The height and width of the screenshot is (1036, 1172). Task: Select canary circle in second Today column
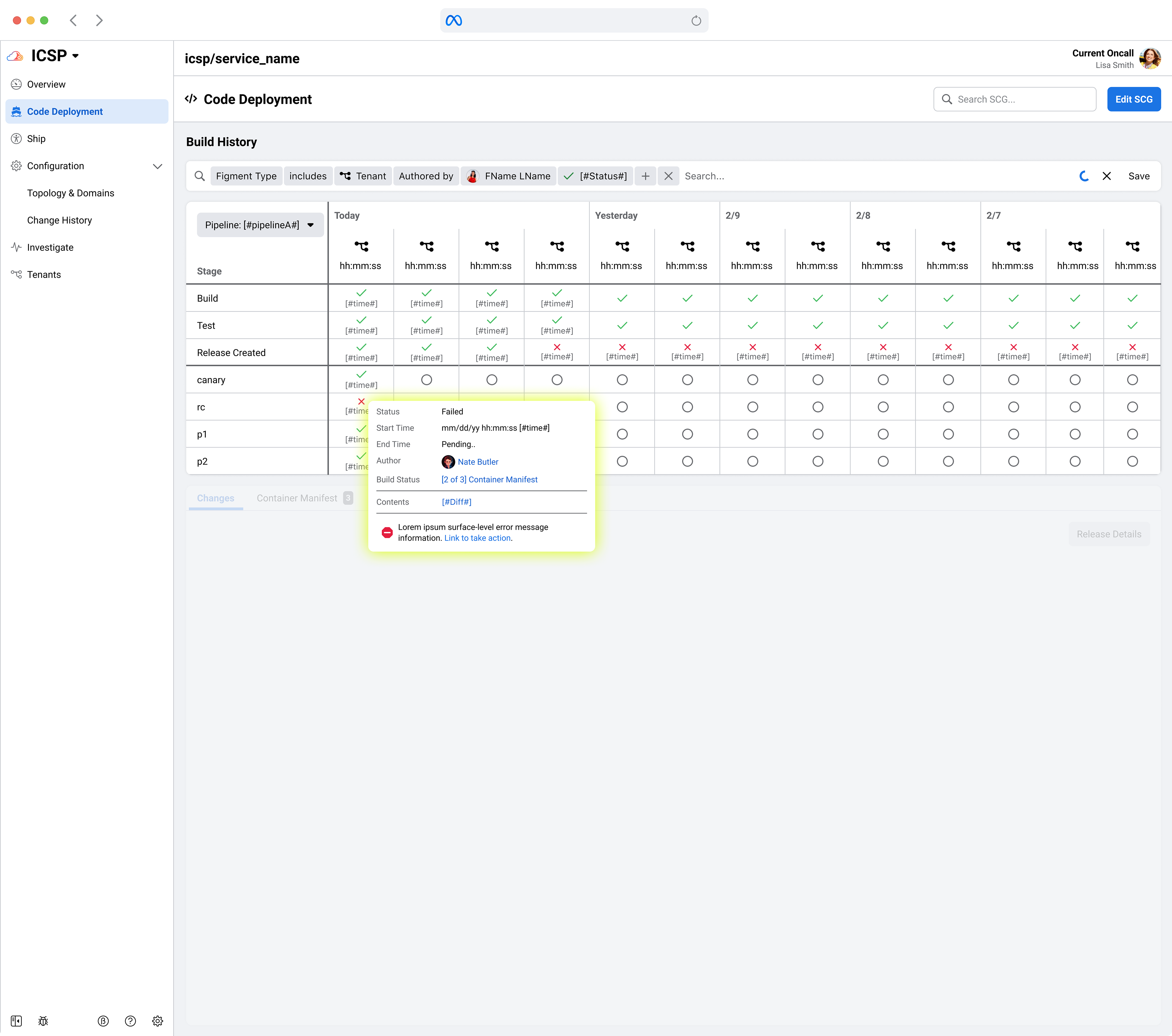pos(426,380)
